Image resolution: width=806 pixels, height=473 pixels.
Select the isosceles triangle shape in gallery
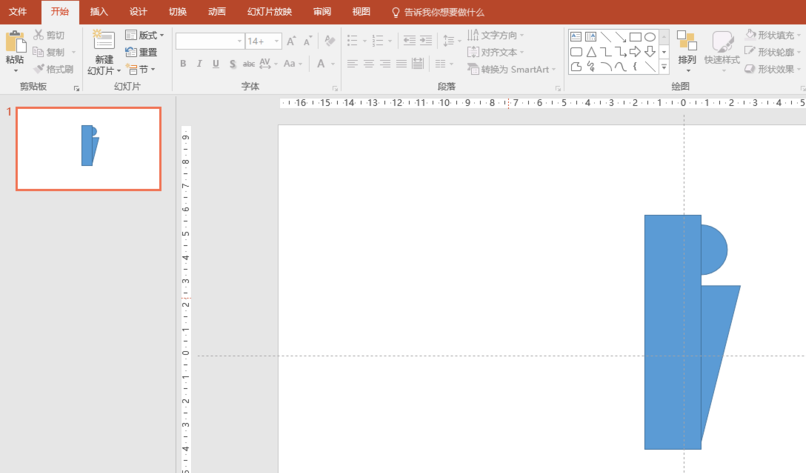pos(591,52)
